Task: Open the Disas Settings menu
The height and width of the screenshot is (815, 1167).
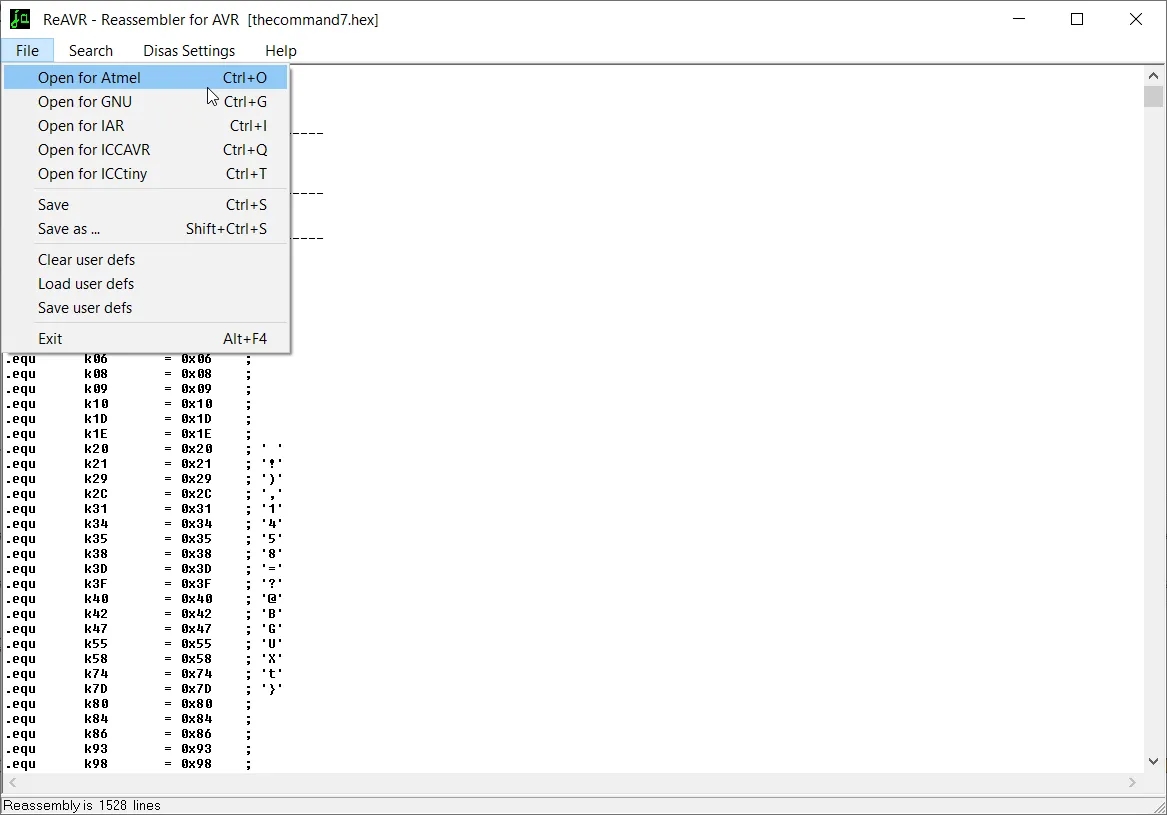Action: (x=189, y=51)
